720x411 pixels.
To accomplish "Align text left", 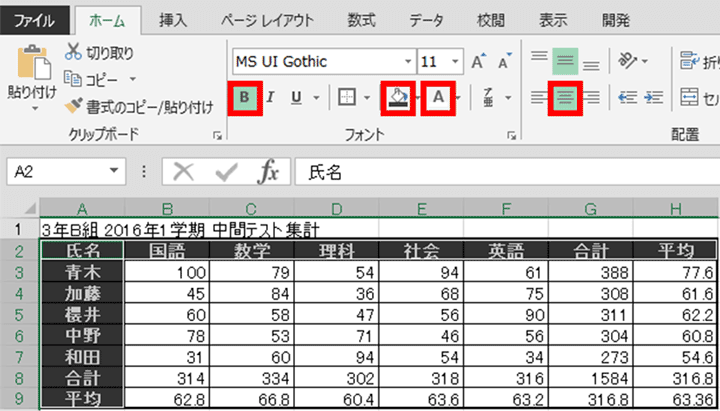I will [539, 97].
